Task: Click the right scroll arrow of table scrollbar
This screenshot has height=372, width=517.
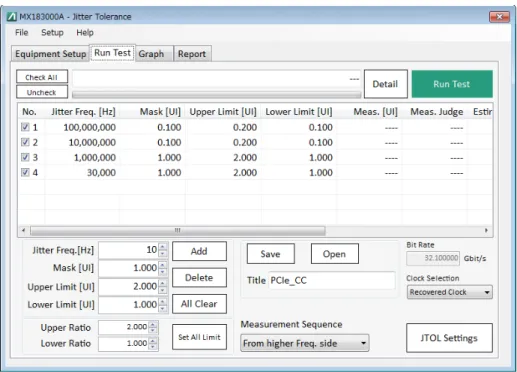Action: (x=487, y=230)
